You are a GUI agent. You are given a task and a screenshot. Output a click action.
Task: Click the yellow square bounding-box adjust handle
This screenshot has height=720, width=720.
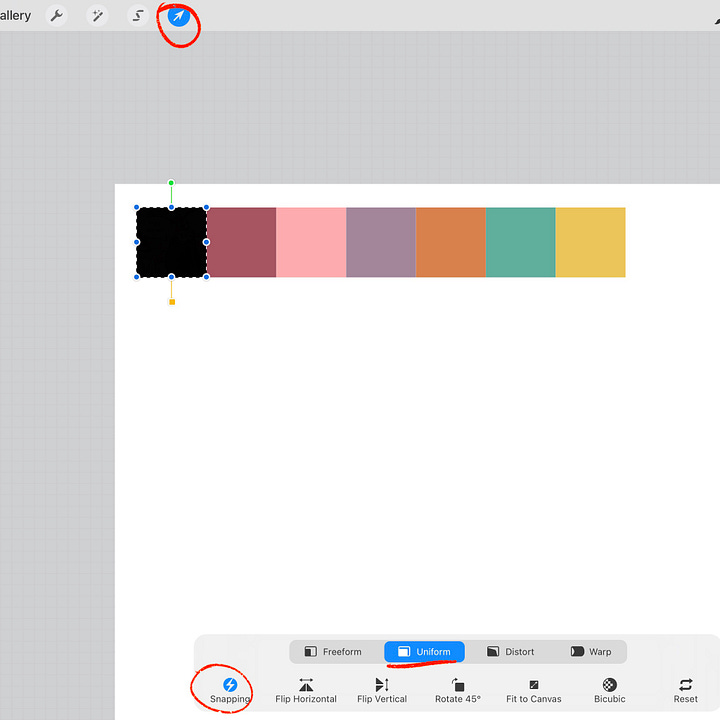click(x=172, y=302)
